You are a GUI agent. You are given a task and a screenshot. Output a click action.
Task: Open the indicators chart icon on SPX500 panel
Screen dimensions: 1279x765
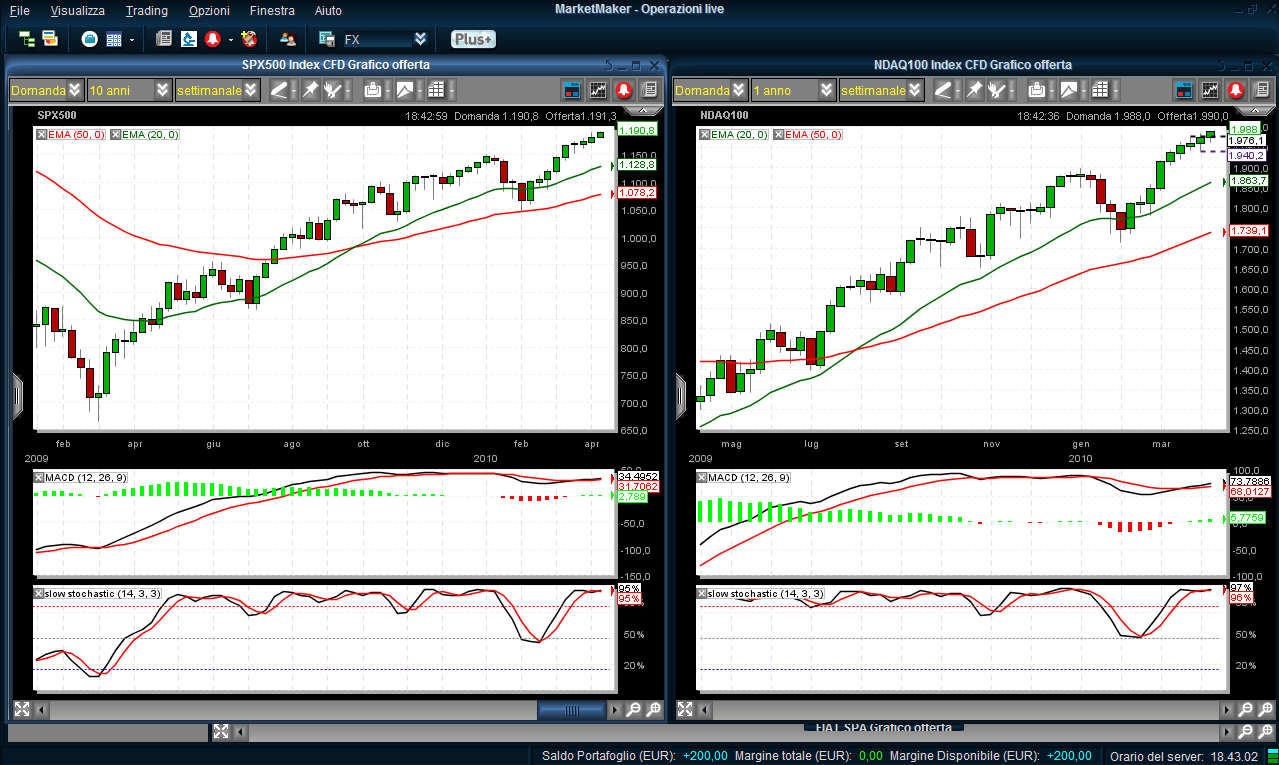[598, 90]
